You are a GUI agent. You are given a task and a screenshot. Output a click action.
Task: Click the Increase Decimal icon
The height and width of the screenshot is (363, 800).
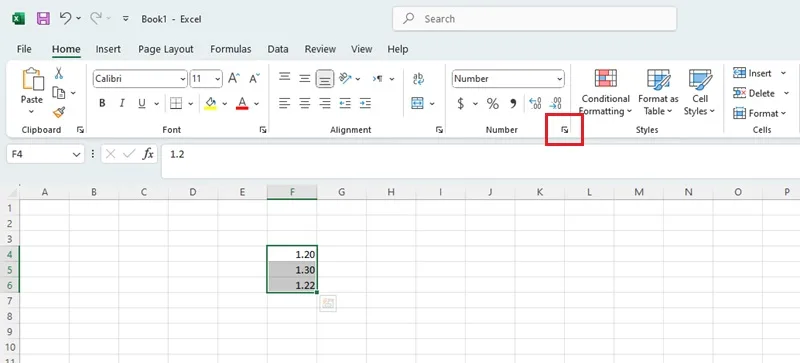[x=535, y=104]
